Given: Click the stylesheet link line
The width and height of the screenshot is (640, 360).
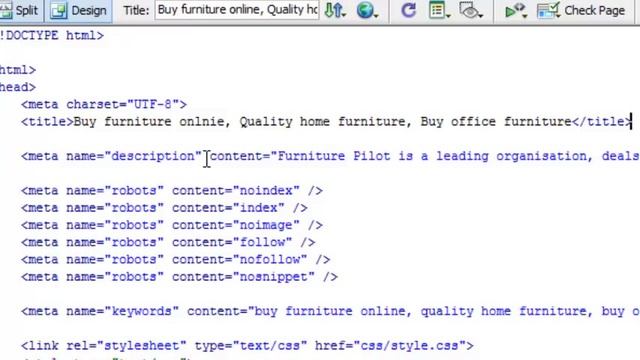Looking at the screenshot, I should [247, 346].
